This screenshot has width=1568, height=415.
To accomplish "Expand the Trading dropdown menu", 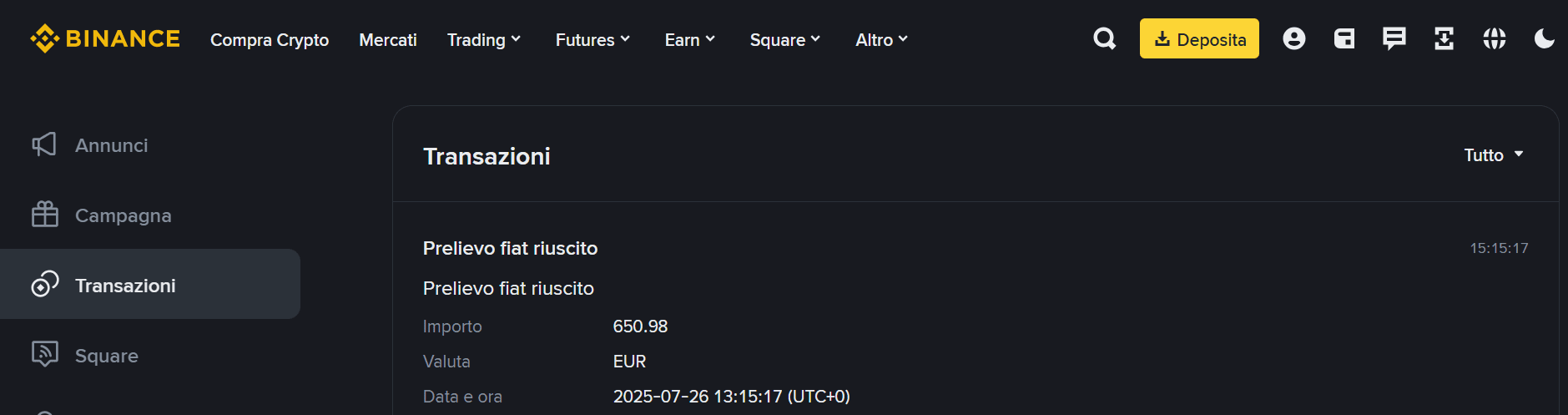I will pyautogui.click(x=484, y=39).
